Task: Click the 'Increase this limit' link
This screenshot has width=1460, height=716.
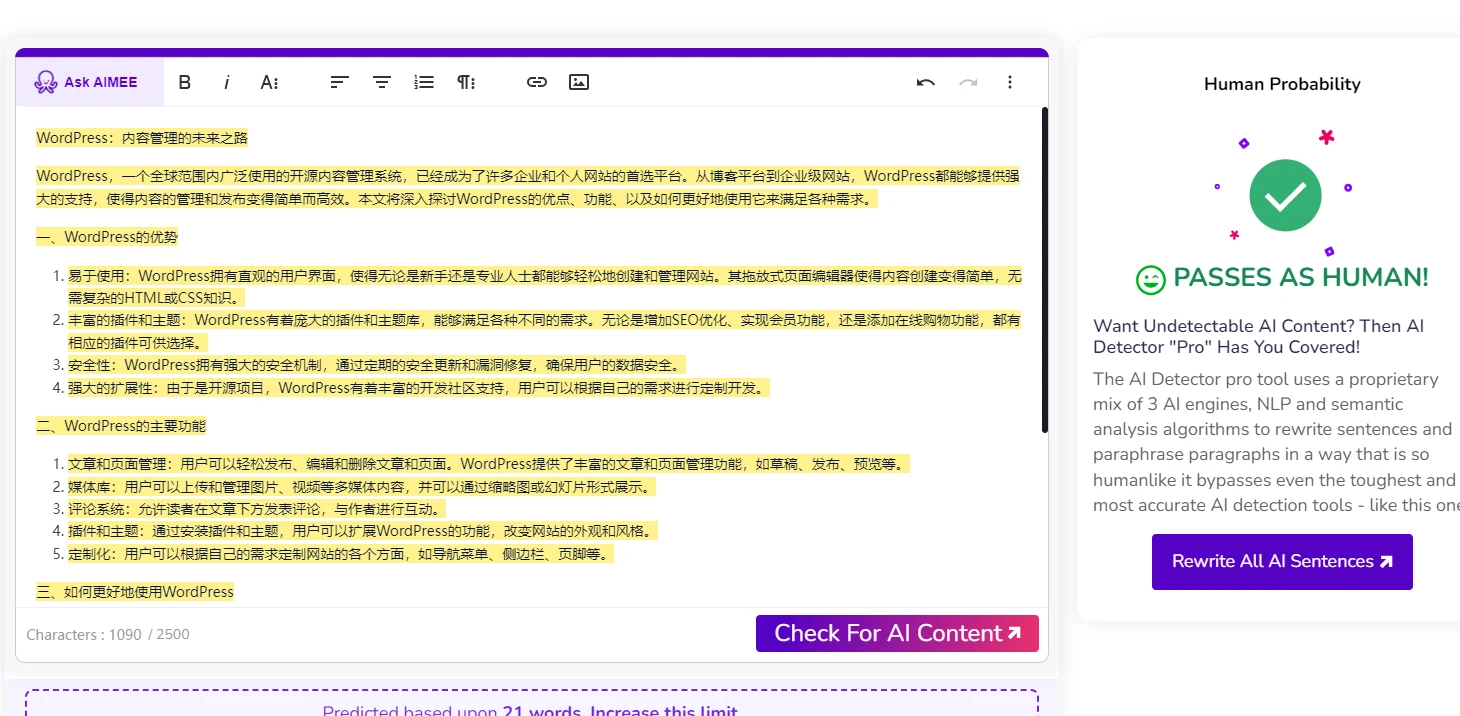Action: point(664,711)
